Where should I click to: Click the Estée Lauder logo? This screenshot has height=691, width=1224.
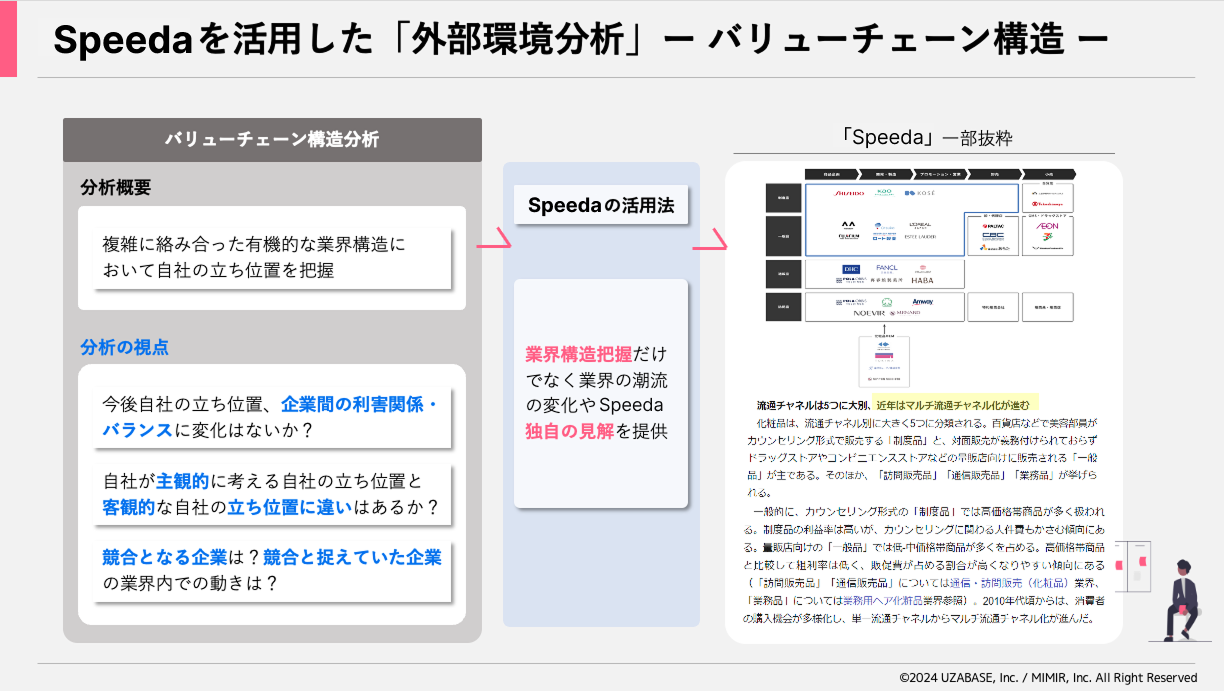tap(920, 237)
